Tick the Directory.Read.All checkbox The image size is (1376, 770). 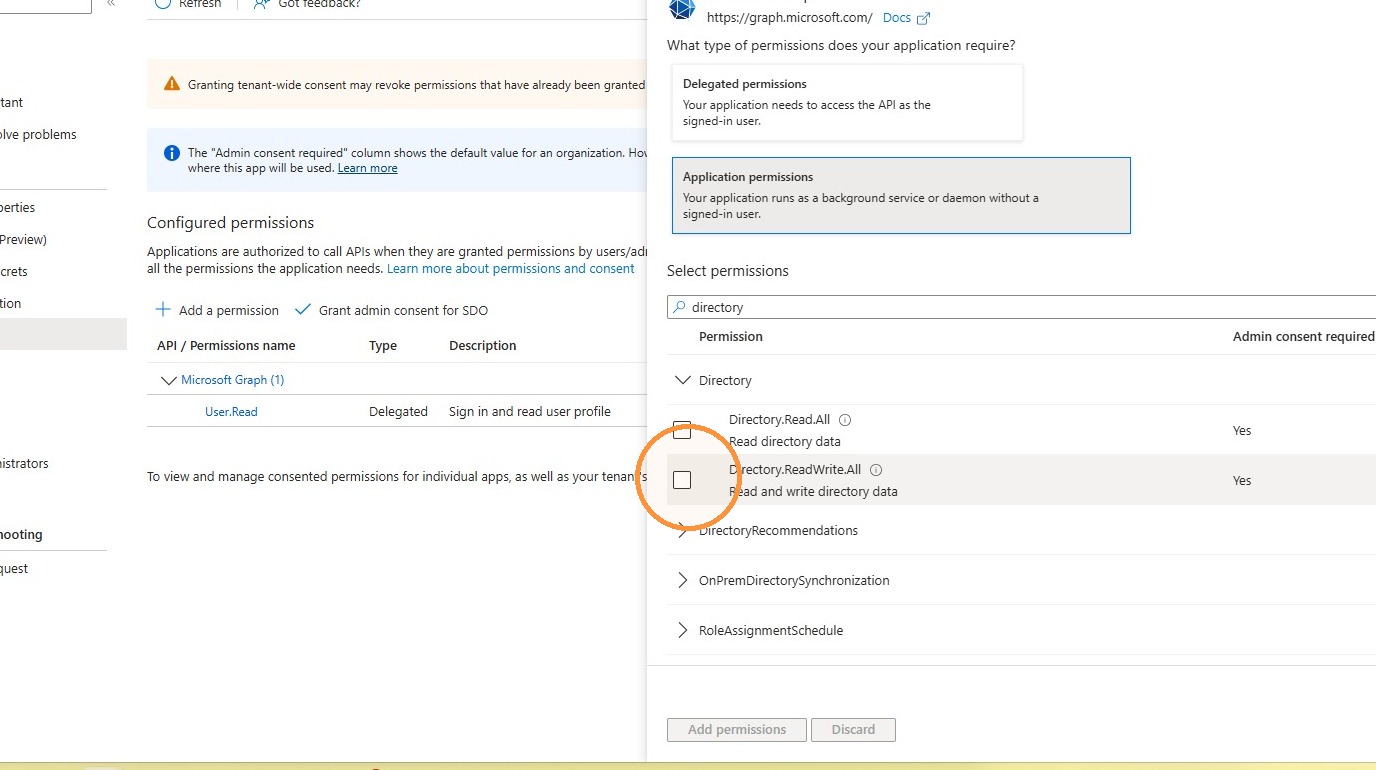point(682,431)
